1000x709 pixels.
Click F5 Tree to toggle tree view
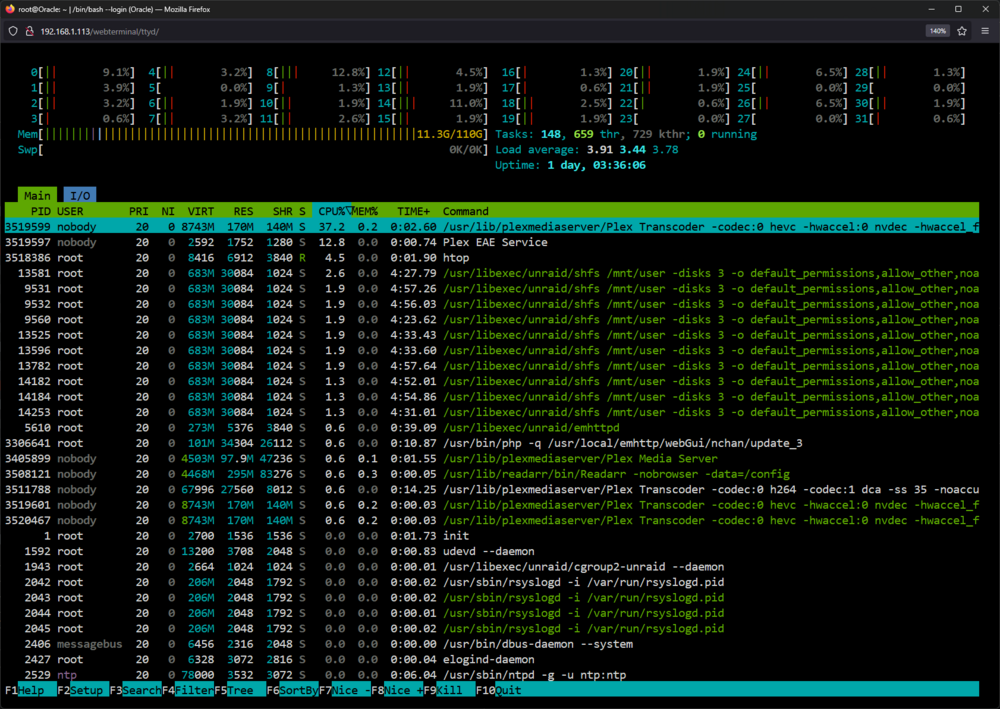[x=233, y=690]
